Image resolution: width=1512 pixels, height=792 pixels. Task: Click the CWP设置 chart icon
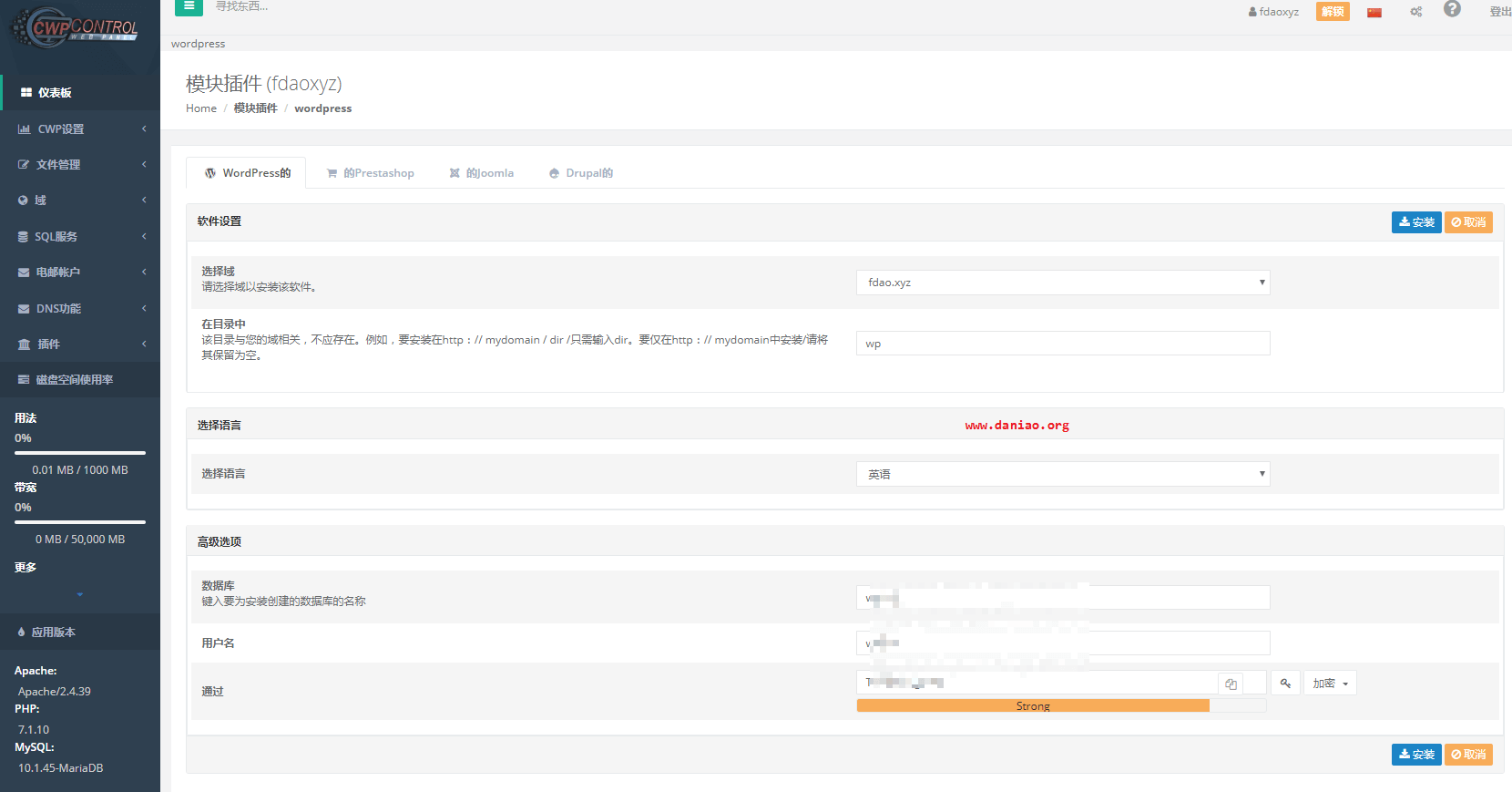[25, 129]
